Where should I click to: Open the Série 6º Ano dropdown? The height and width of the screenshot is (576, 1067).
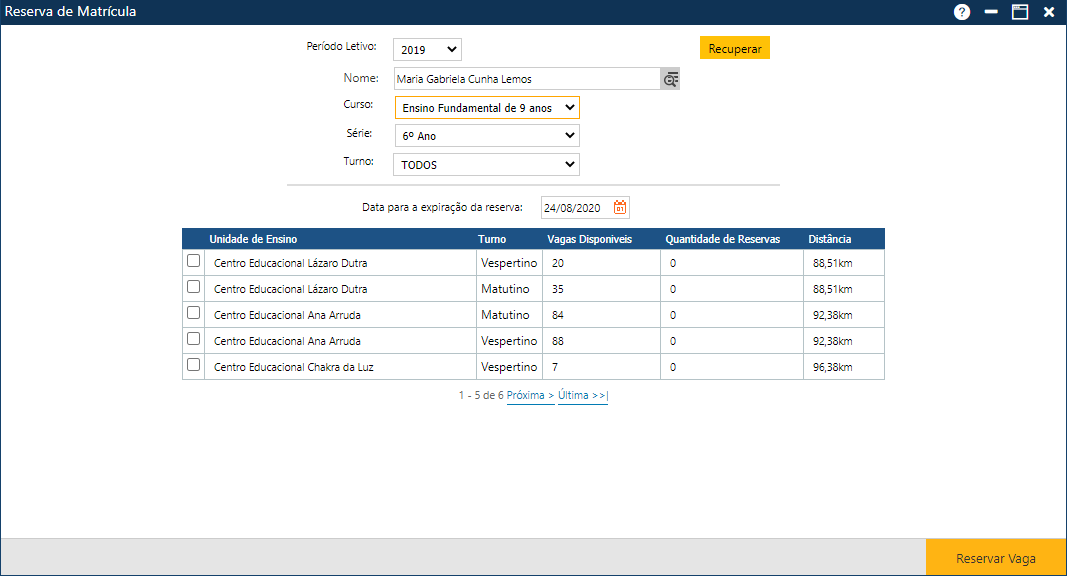(x=486, y=136)
